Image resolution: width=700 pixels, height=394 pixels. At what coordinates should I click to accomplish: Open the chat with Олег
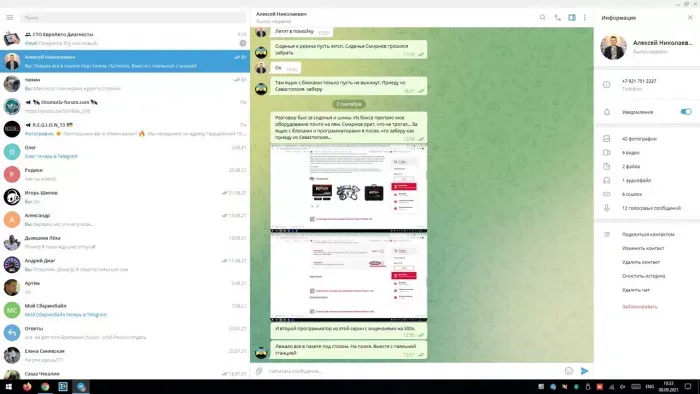(x=125, y=152)
